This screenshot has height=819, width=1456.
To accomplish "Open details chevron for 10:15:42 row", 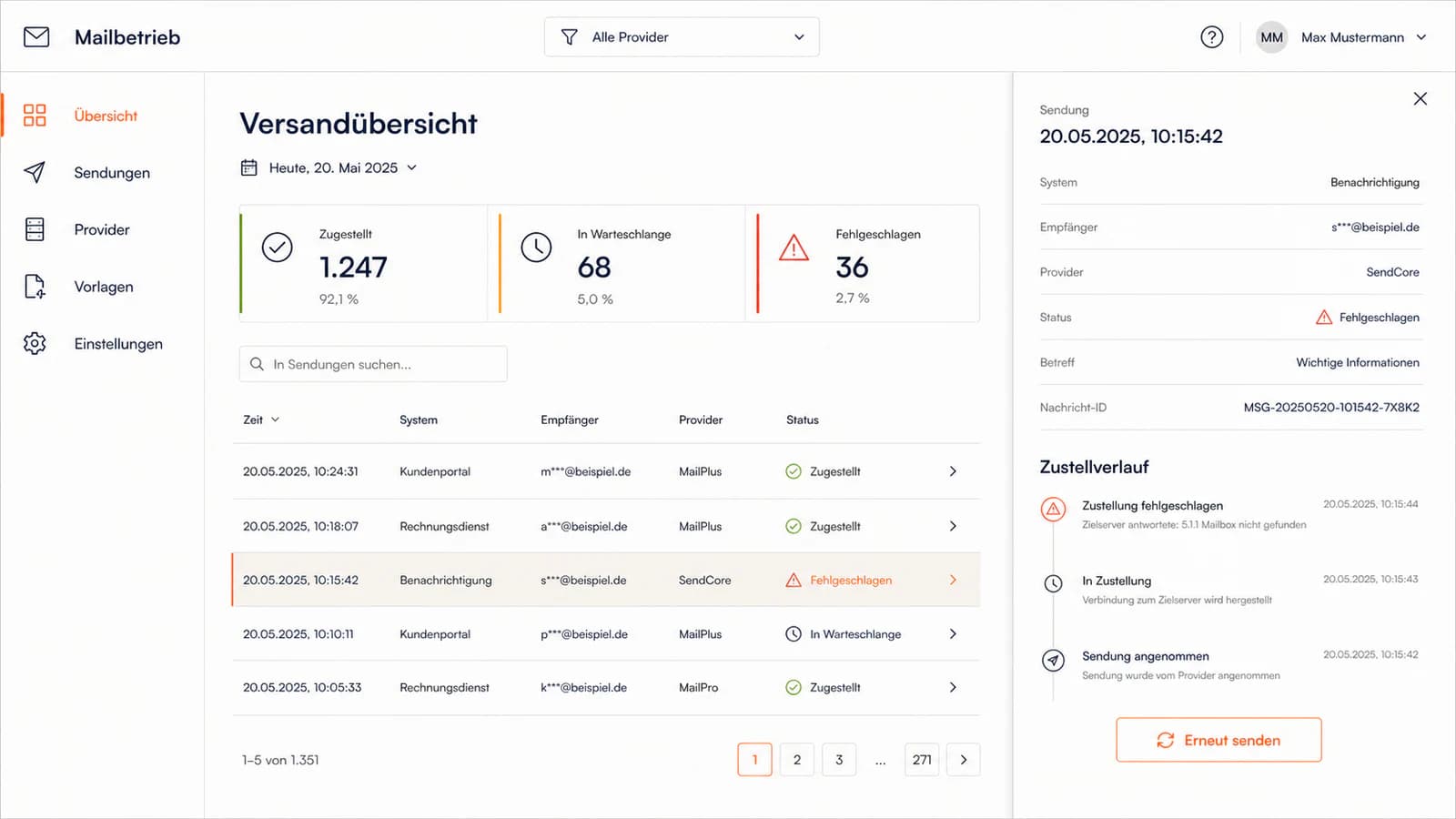I will [953, 580].
